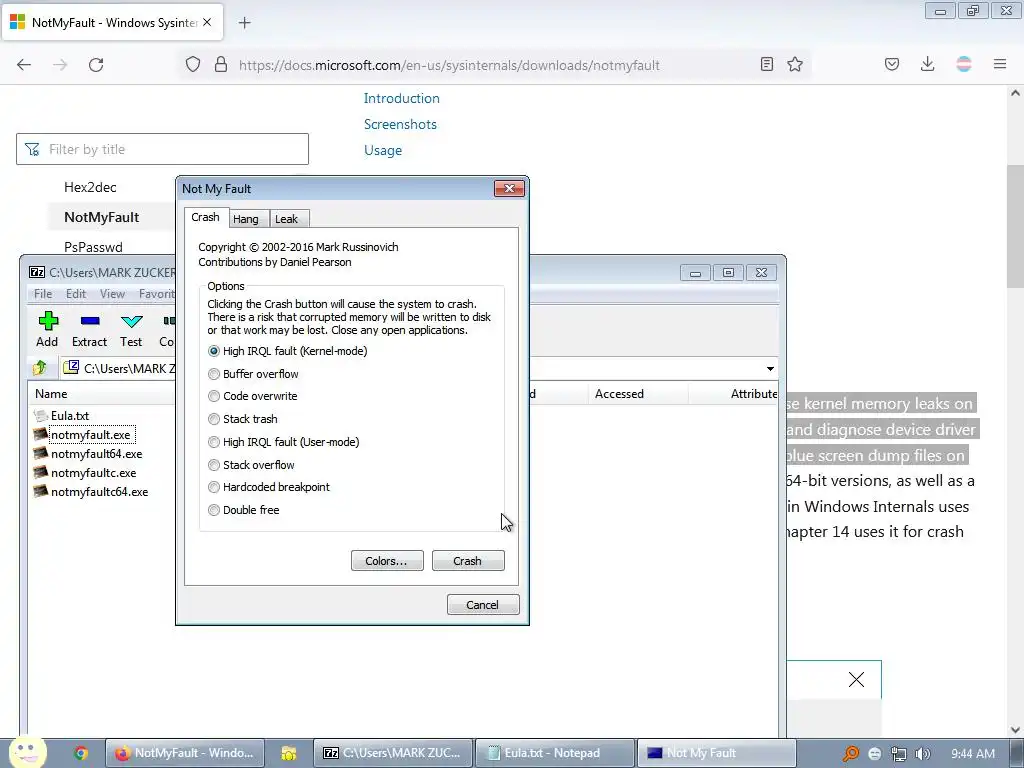Switch to the Crash tab

pos(205,217)
